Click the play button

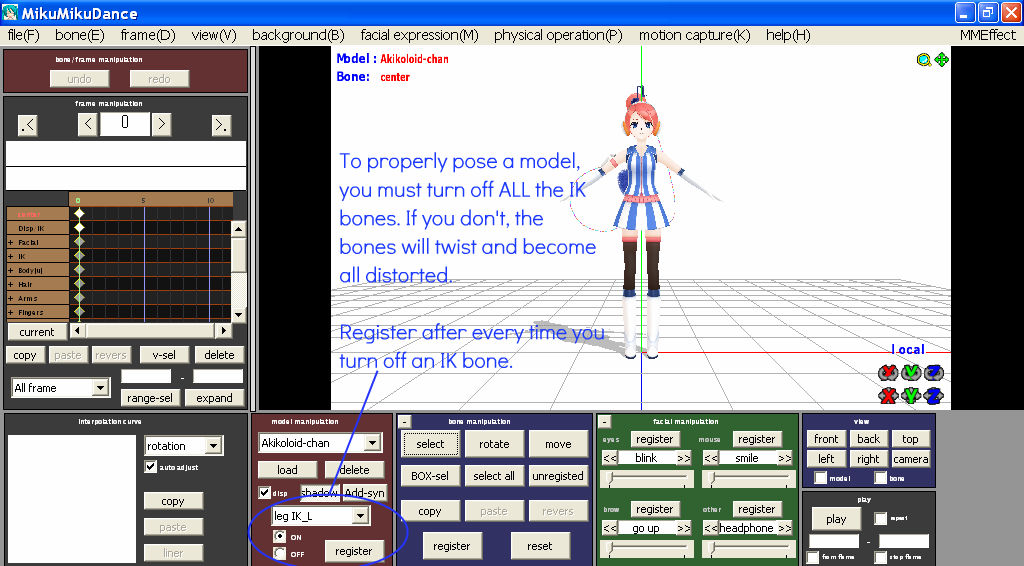click(x=836, y=519)
